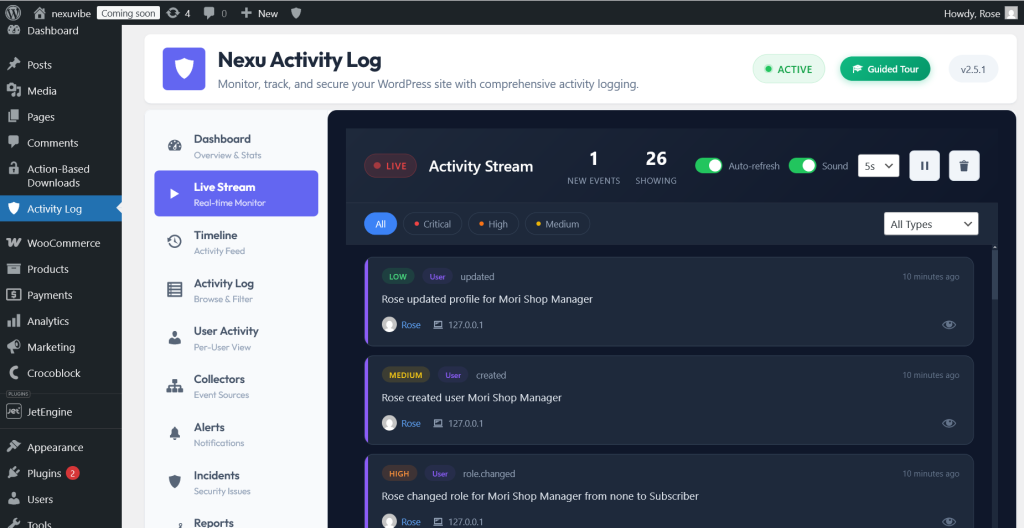Click the ACTIVE status badge
1024x528 pixels.
[788, 69]
